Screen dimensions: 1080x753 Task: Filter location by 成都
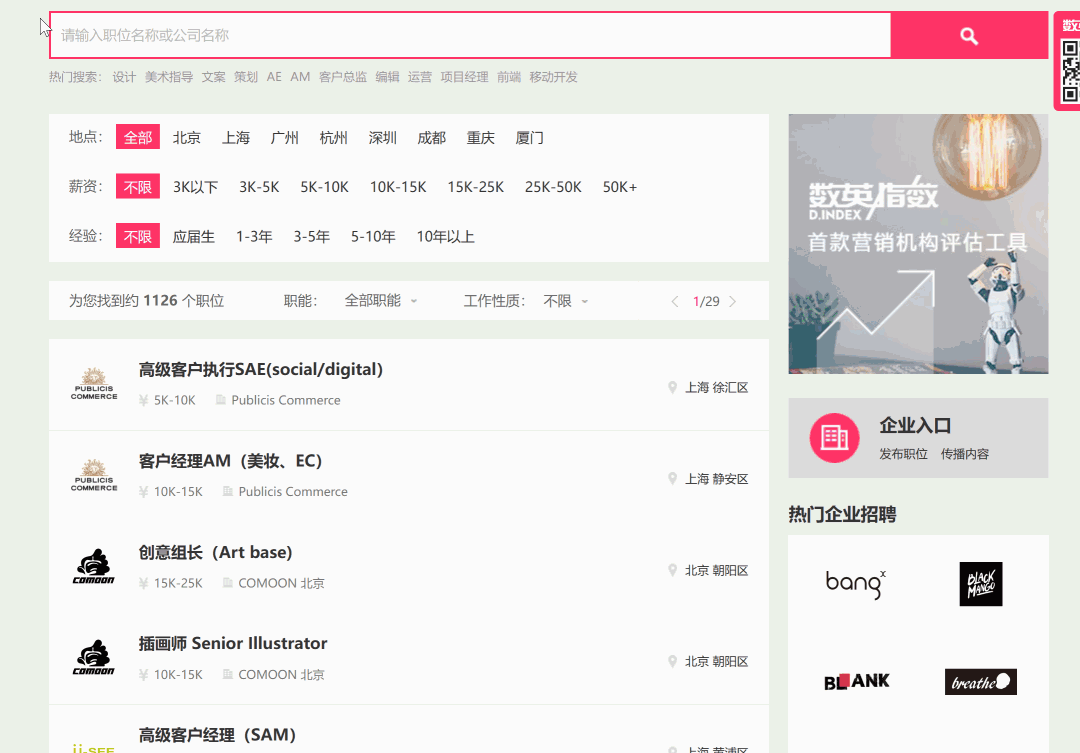[431, 138]
